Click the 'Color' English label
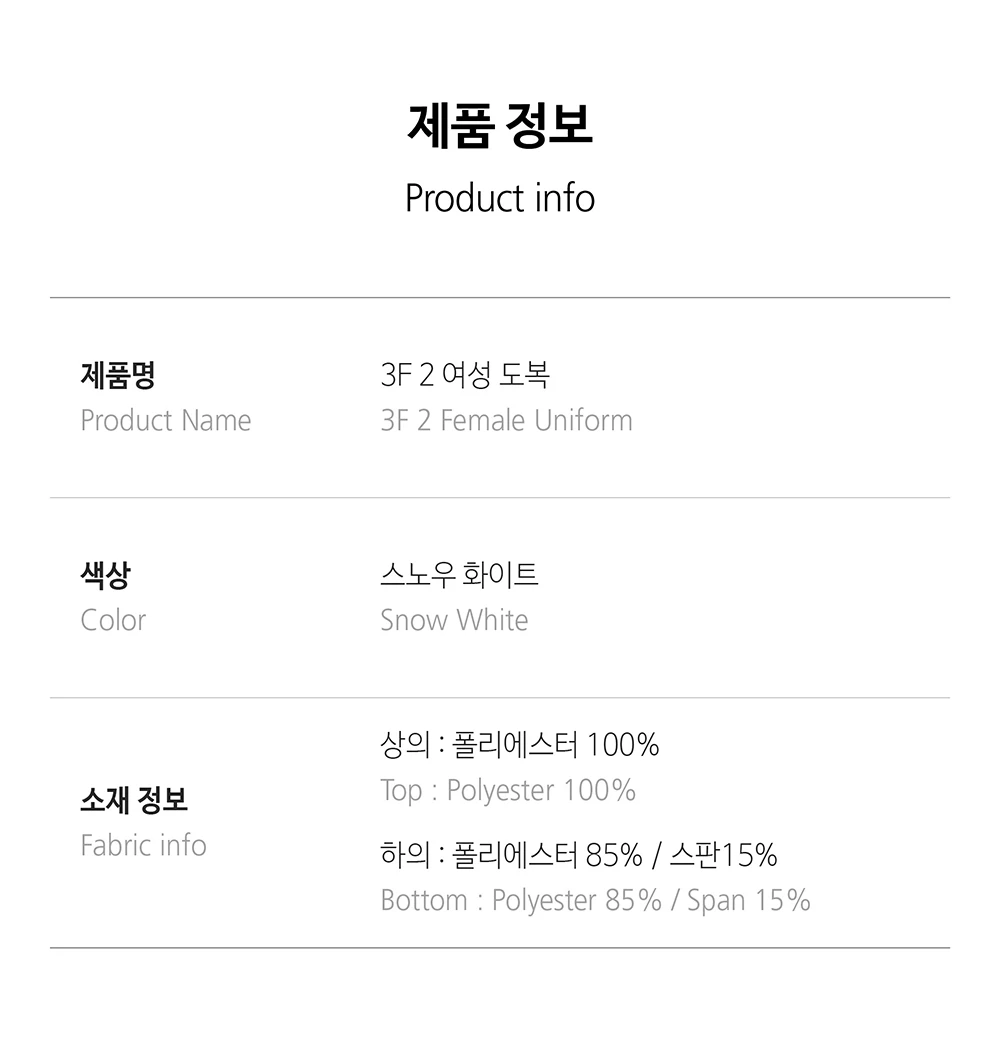The image size is (1000, 1046). pyautogui.click(x=113, y=621)
